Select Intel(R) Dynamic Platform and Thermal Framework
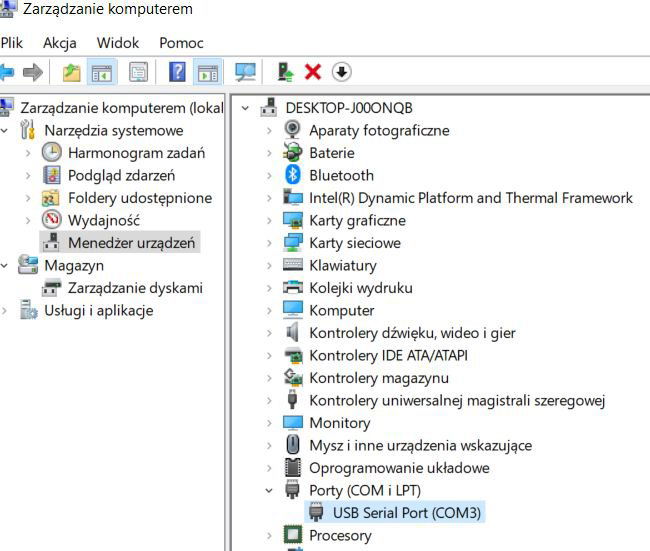This screenshot has width=650, height=551. point(471,198)
